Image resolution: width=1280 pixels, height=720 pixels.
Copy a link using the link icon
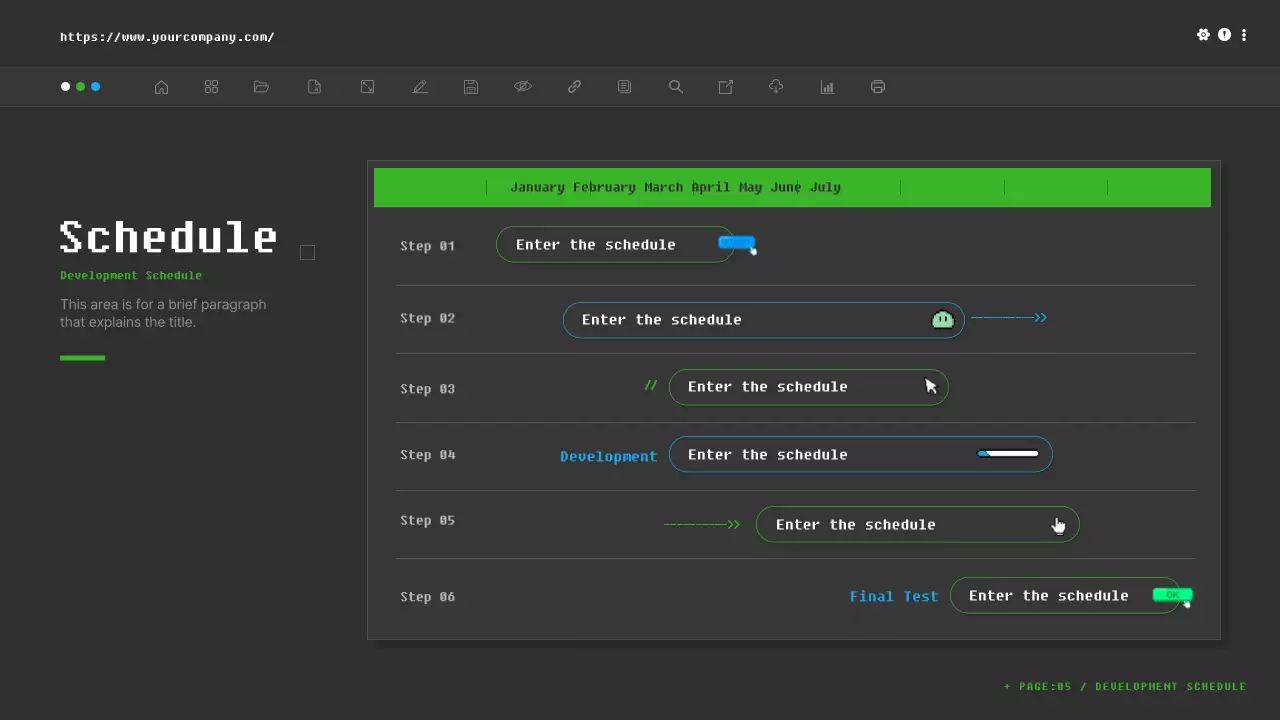[x=574, y=87]
